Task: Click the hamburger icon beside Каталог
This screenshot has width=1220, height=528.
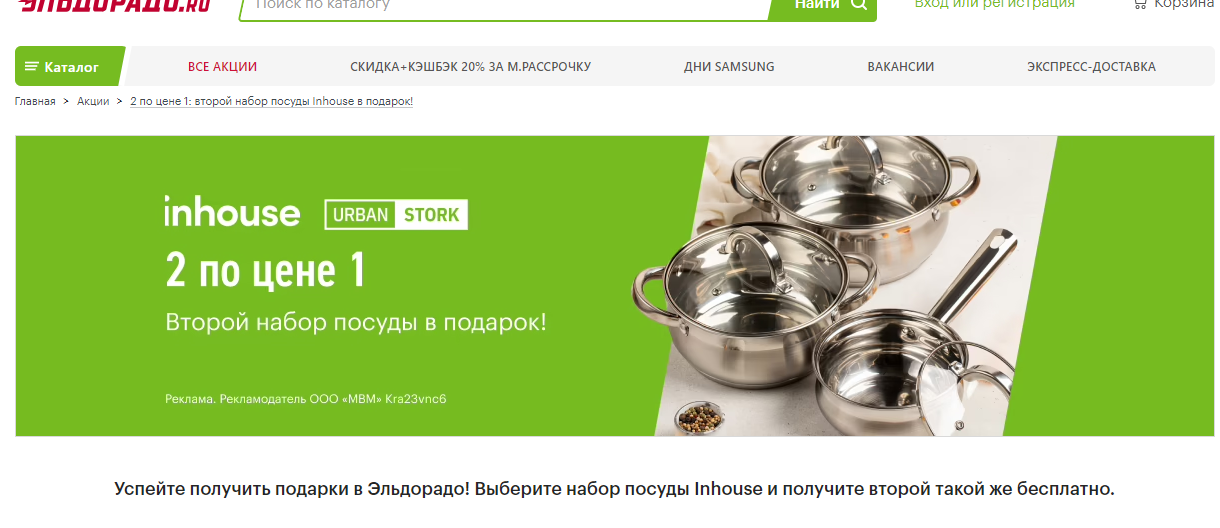Action: click(x=32, y=67)
